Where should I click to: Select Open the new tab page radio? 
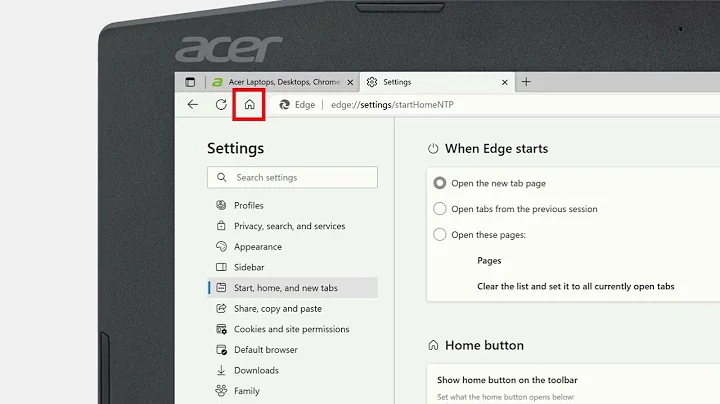pos(439,183)
